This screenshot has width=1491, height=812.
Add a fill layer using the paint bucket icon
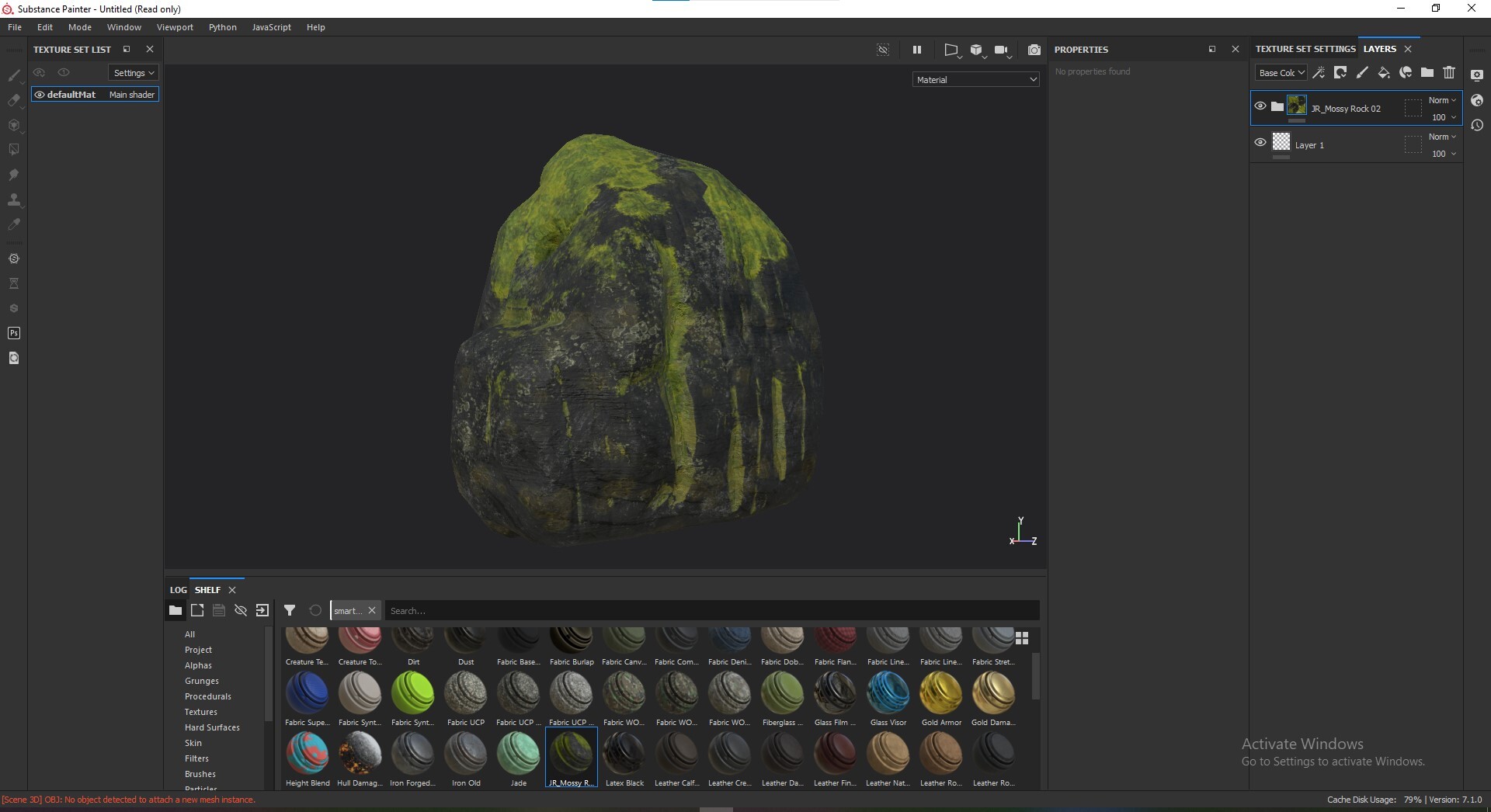[x=1383, y=72]
